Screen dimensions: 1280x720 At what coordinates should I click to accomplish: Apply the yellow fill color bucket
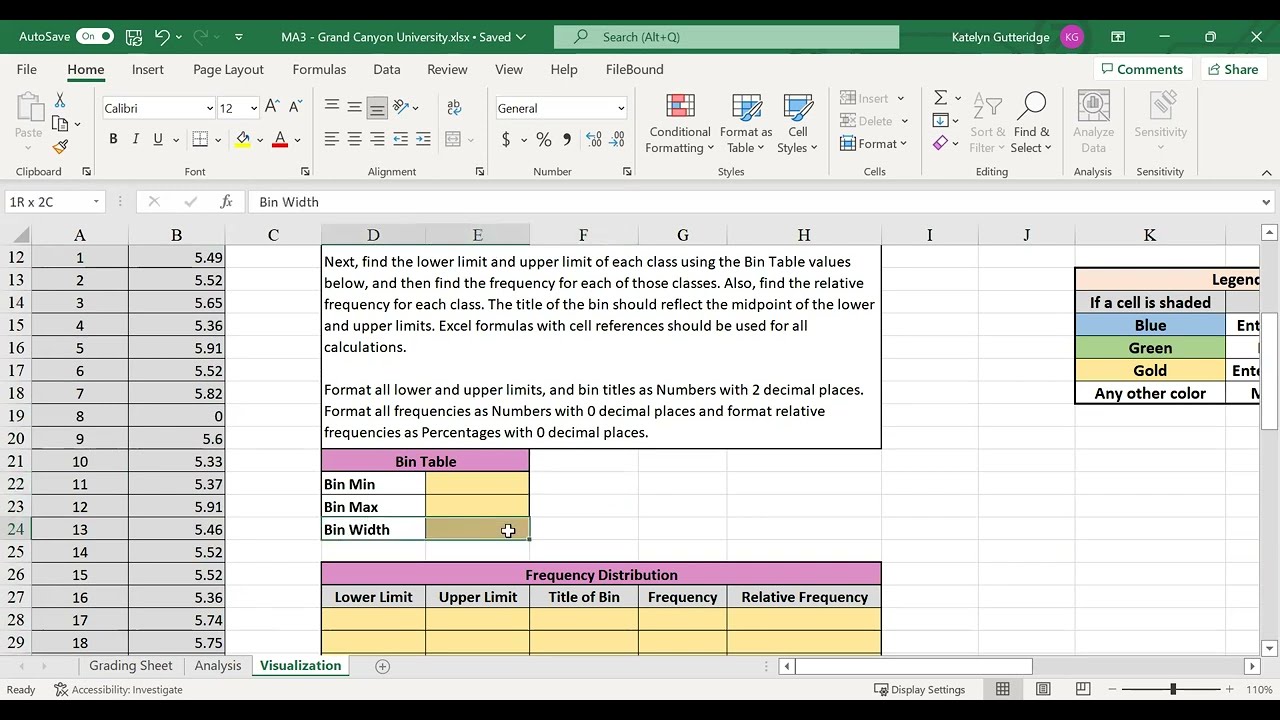coord(243,140)
